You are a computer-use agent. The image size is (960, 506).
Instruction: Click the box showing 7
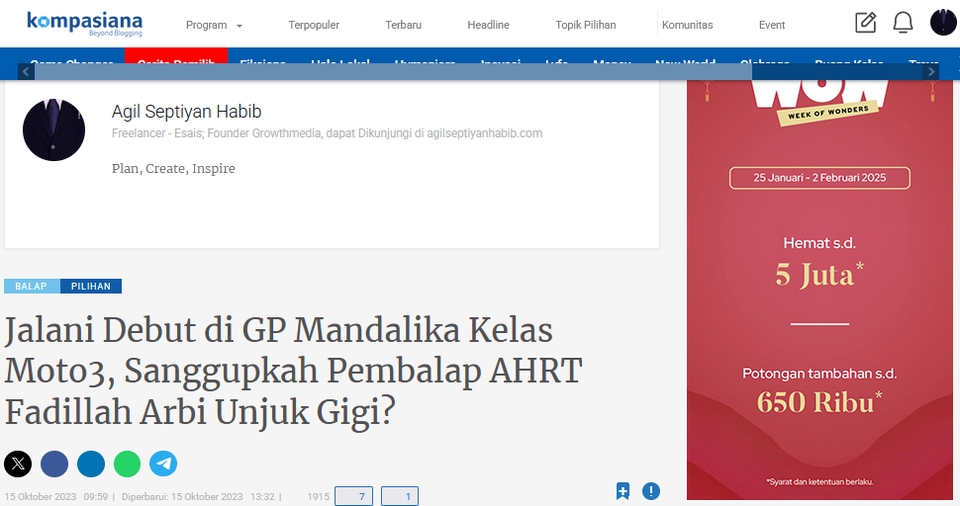pos(354,496)
